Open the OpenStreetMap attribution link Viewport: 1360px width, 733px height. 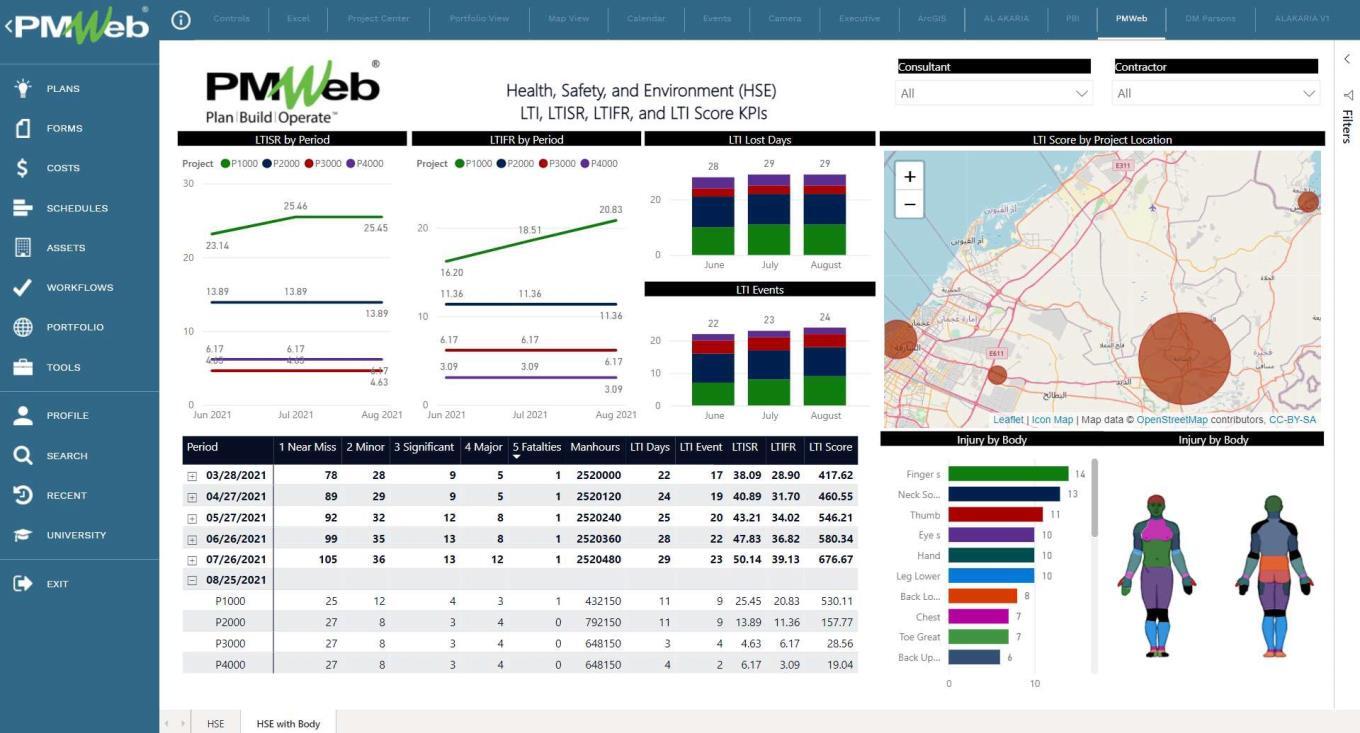[1172, 420]
